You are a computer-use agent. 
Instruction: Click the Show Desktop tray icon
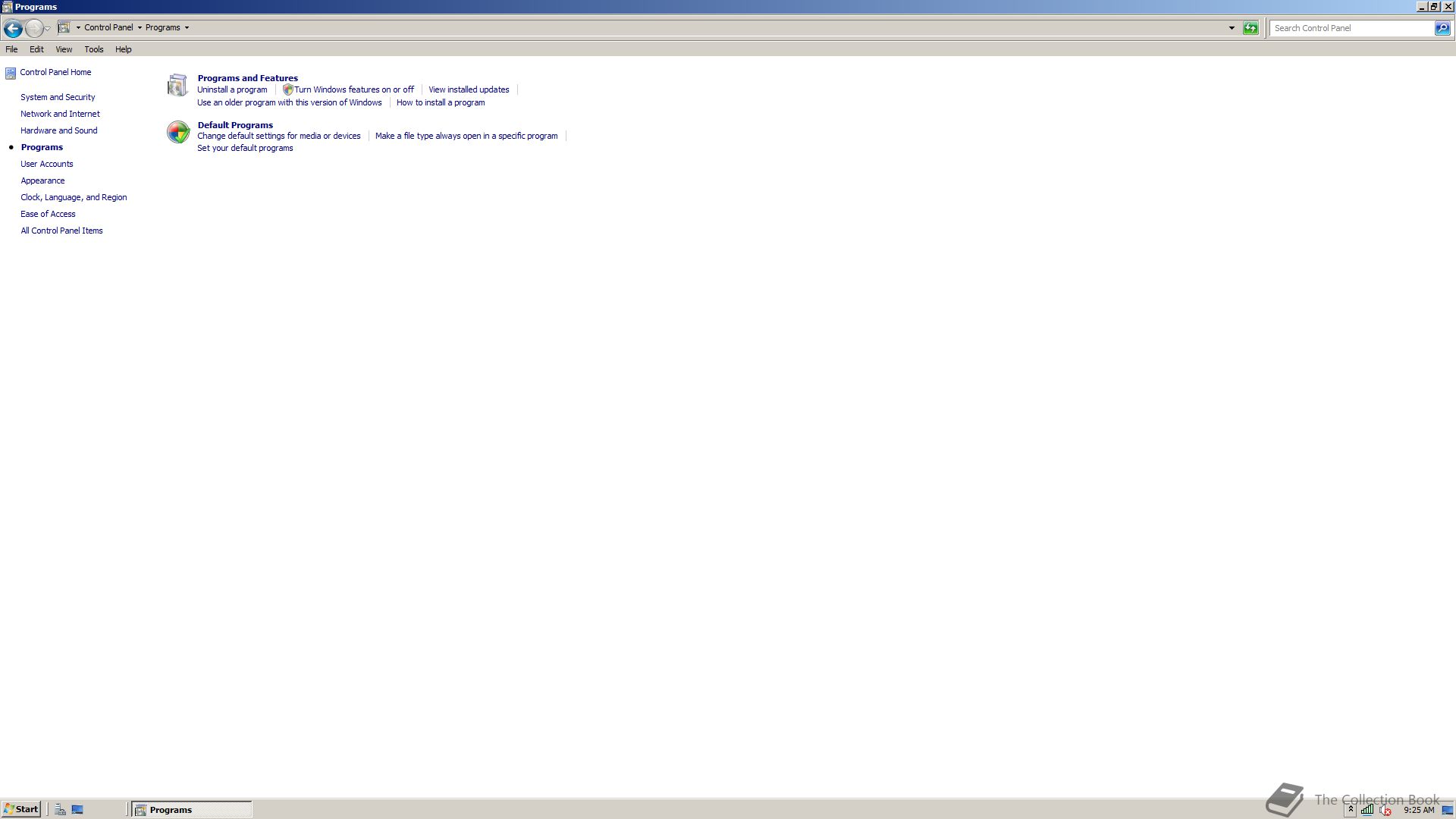click(1447, 810)
